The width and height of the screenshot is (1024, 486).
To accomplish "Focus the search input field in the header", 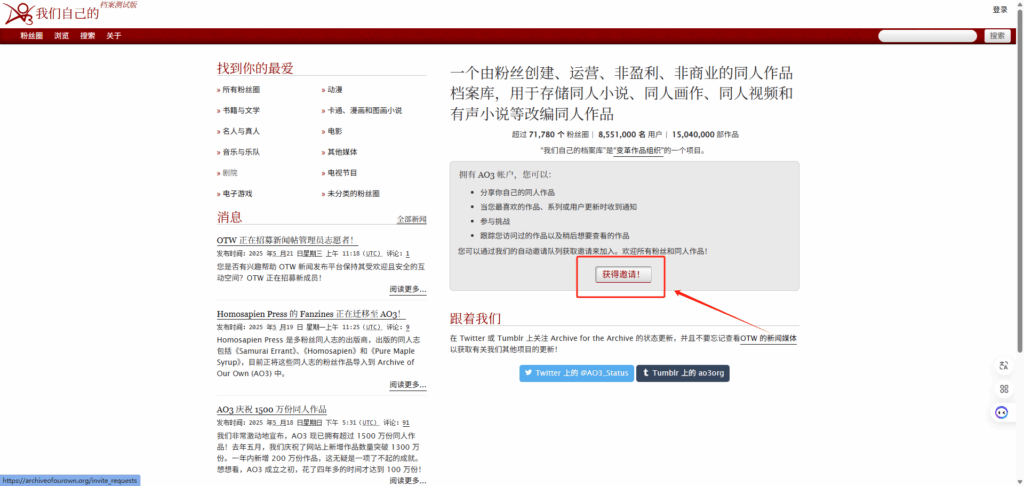I will [x=929, y=36].
